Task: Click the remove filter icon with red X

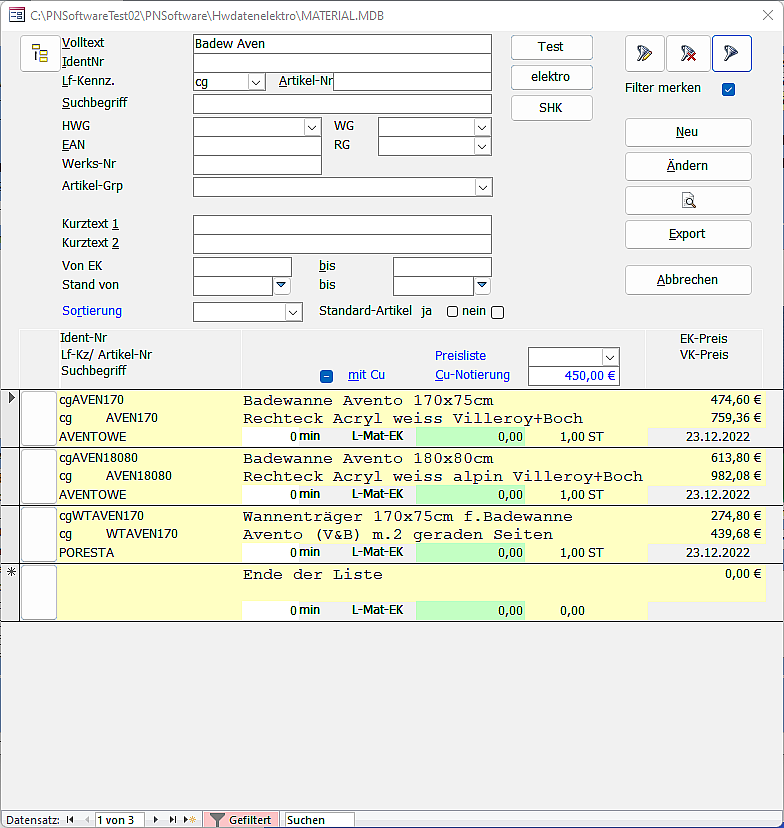Action: (x=689, y=54)
